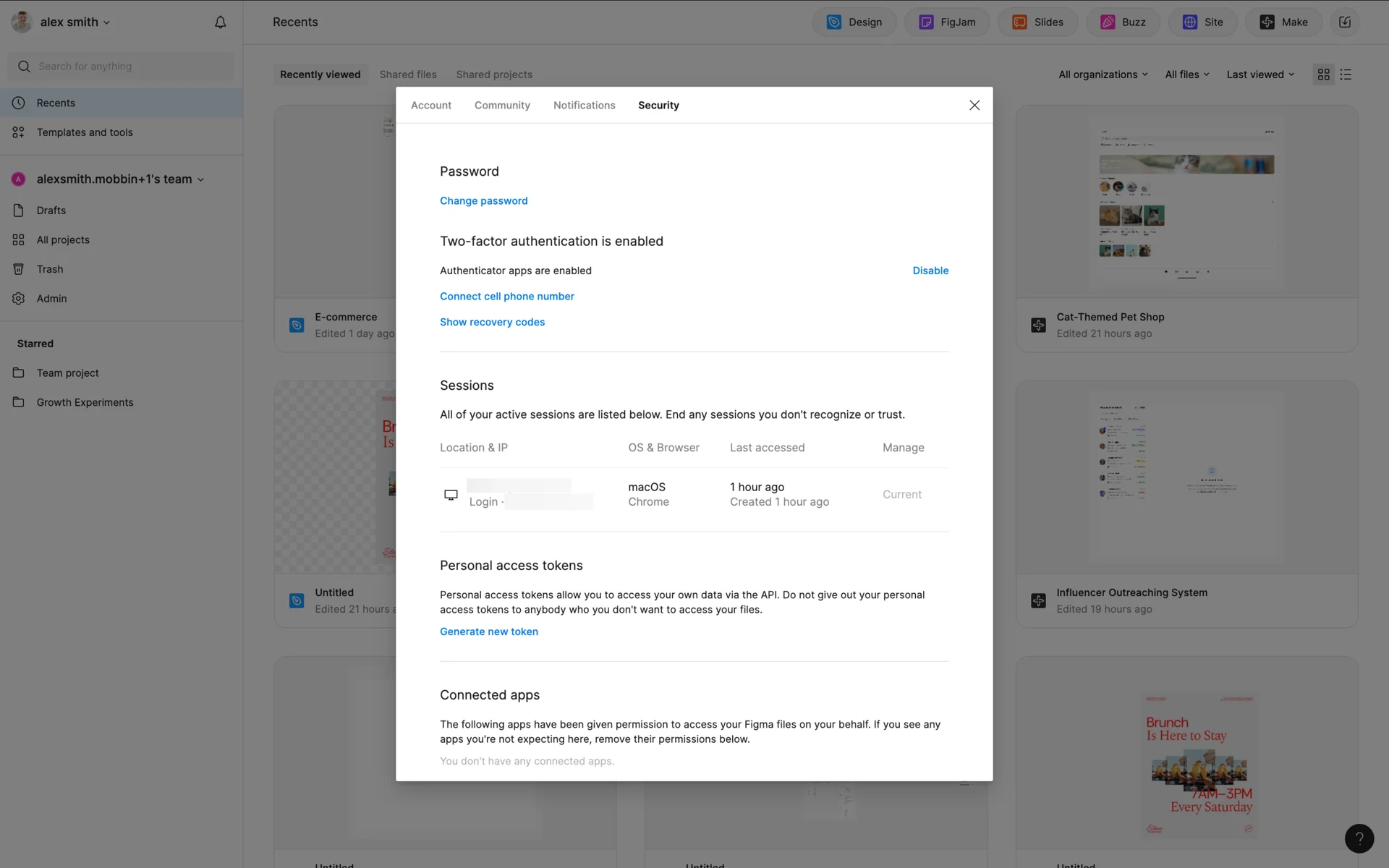
Task: Switch to list view layout
Action: [1346, 75]
